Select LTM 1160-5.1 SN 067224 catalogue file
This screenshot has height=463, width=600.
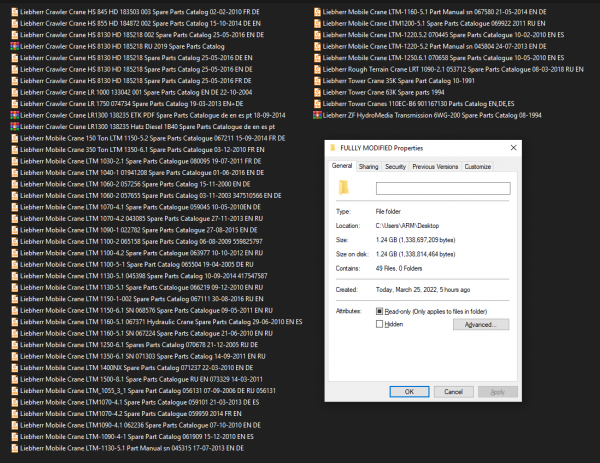[x=142, y=333]
